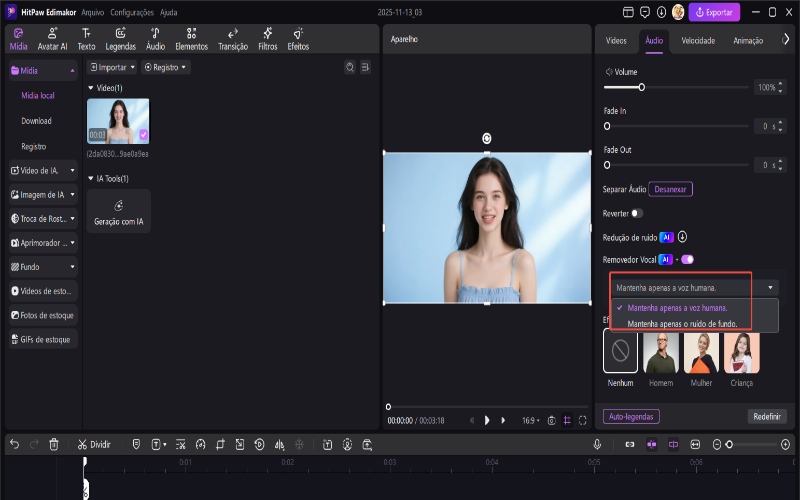
Task: Click the microphone voice-over record icon
Action: 597,444
